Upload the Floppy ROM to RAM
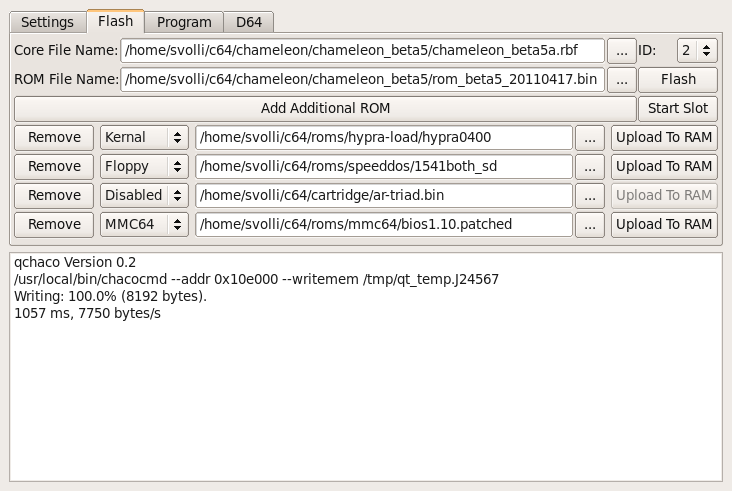The image size is (732, 491). (x=664, y=166)
